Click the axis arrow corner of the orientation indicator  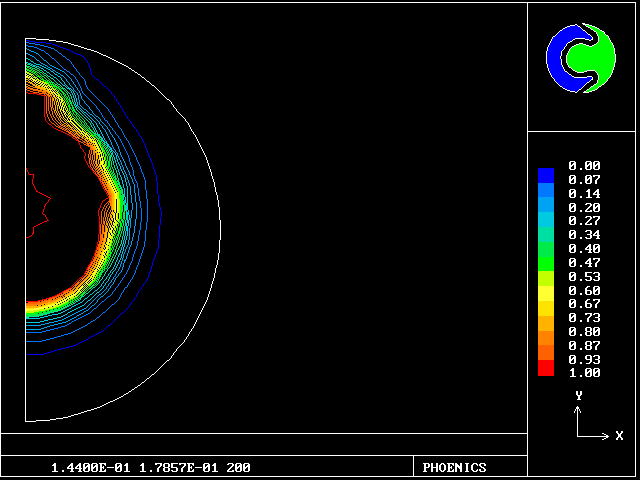pyautogui.click(x=579, y=435)
